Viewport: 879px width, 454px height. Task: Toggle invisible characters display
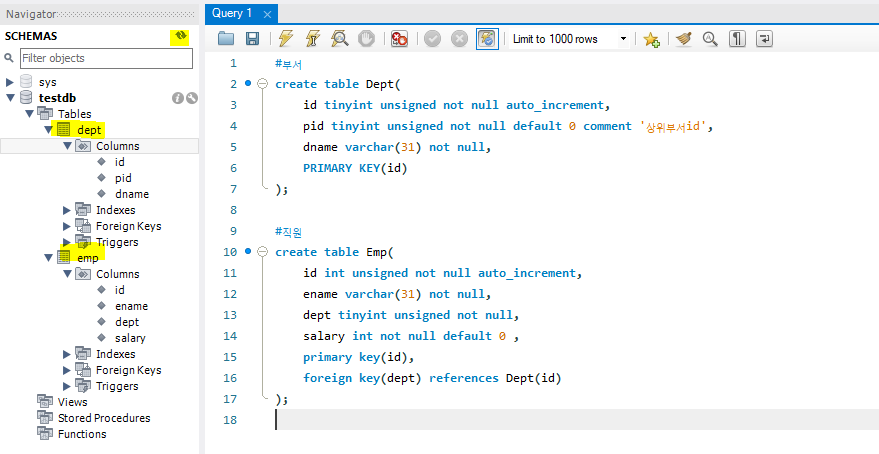tap(737, 39)
